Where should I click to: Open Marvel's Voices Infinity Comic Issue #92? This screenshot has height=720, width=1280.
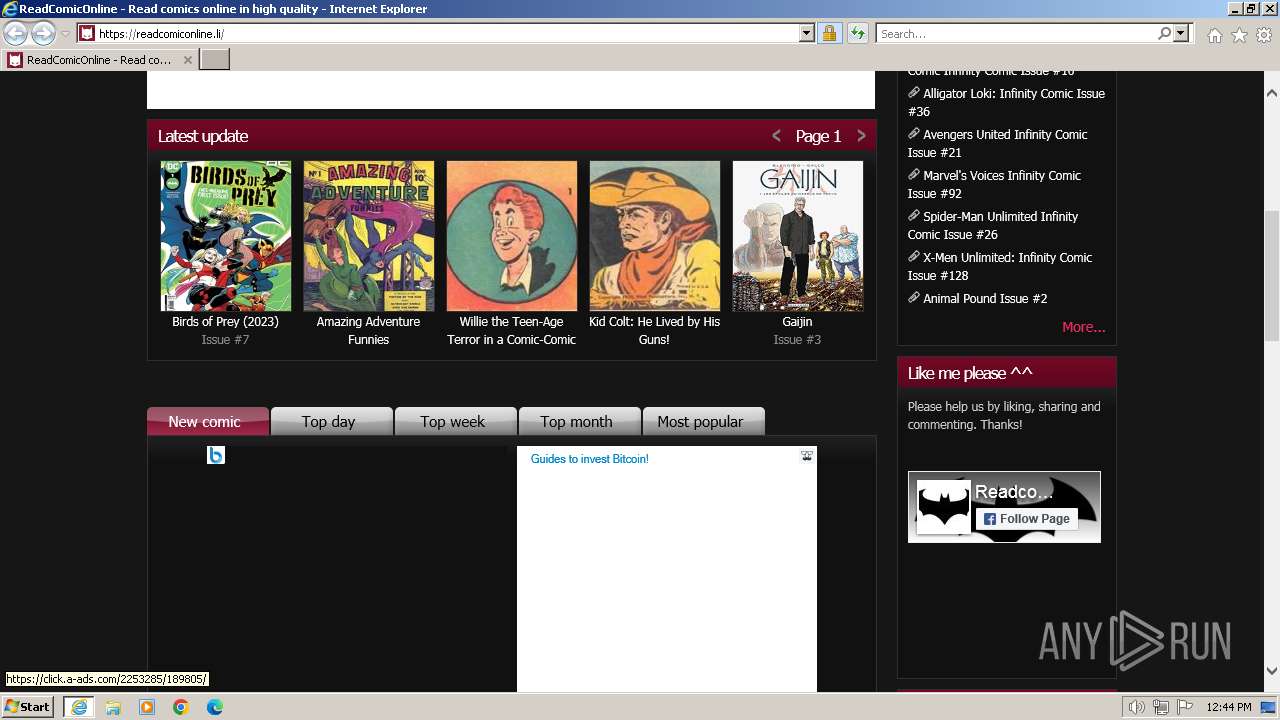[x=994, y=184]
